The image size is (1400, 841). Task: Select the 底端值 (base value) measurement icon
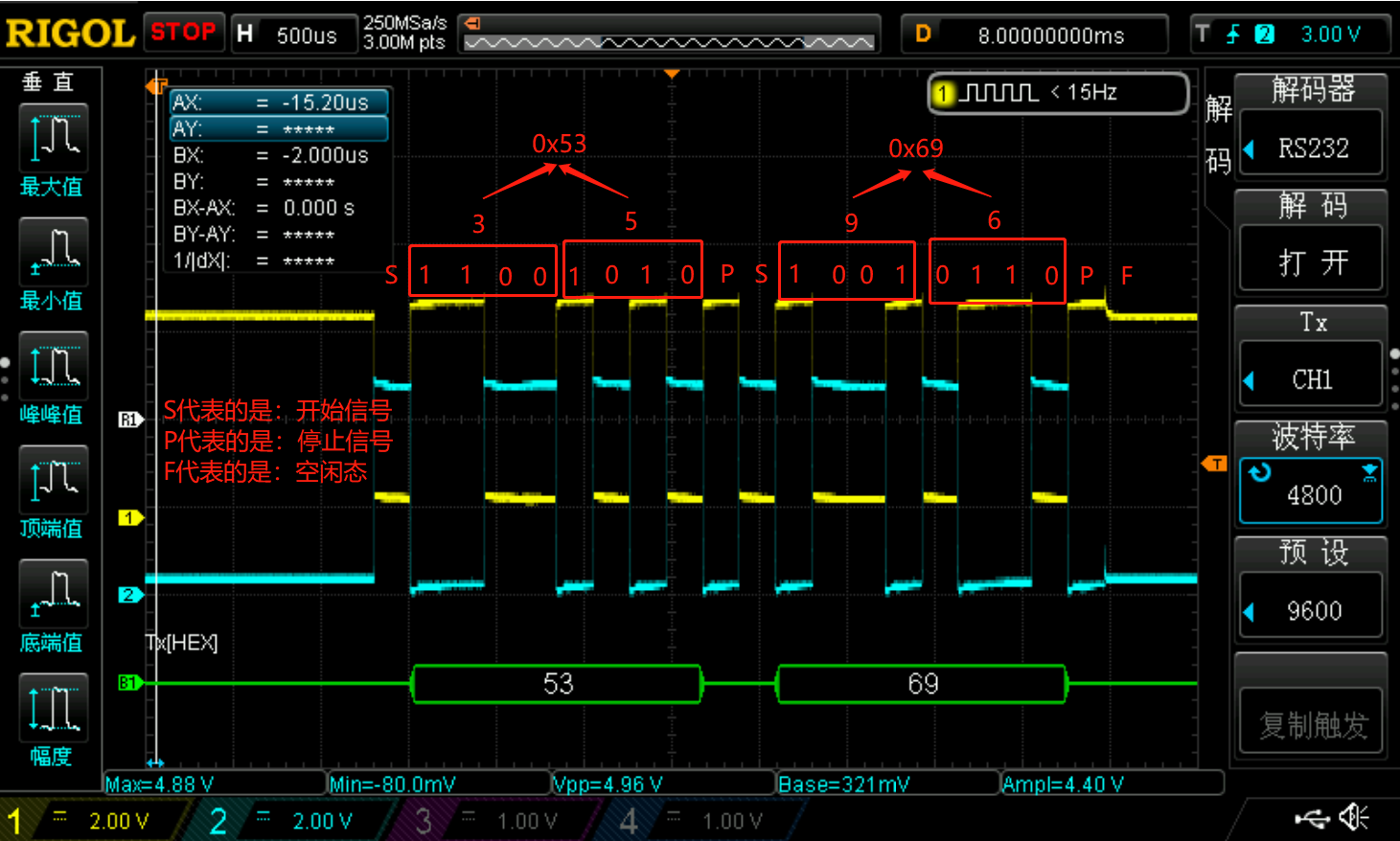click(53, 594)
